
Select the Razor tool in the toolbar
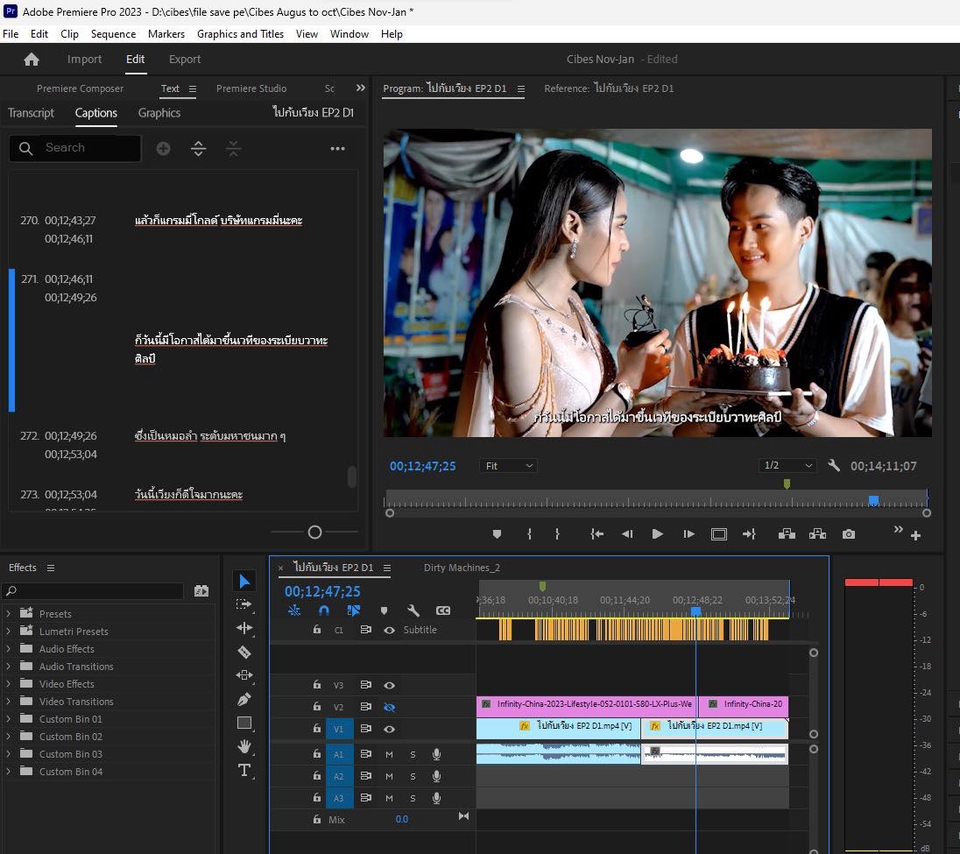coord(244,652)
